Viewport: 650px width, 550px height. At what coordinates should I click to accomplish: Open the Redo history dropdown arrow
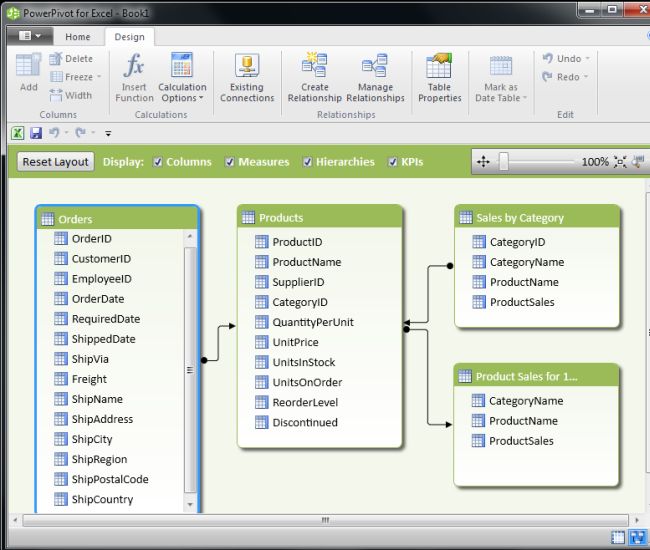[x=586, y=77]
